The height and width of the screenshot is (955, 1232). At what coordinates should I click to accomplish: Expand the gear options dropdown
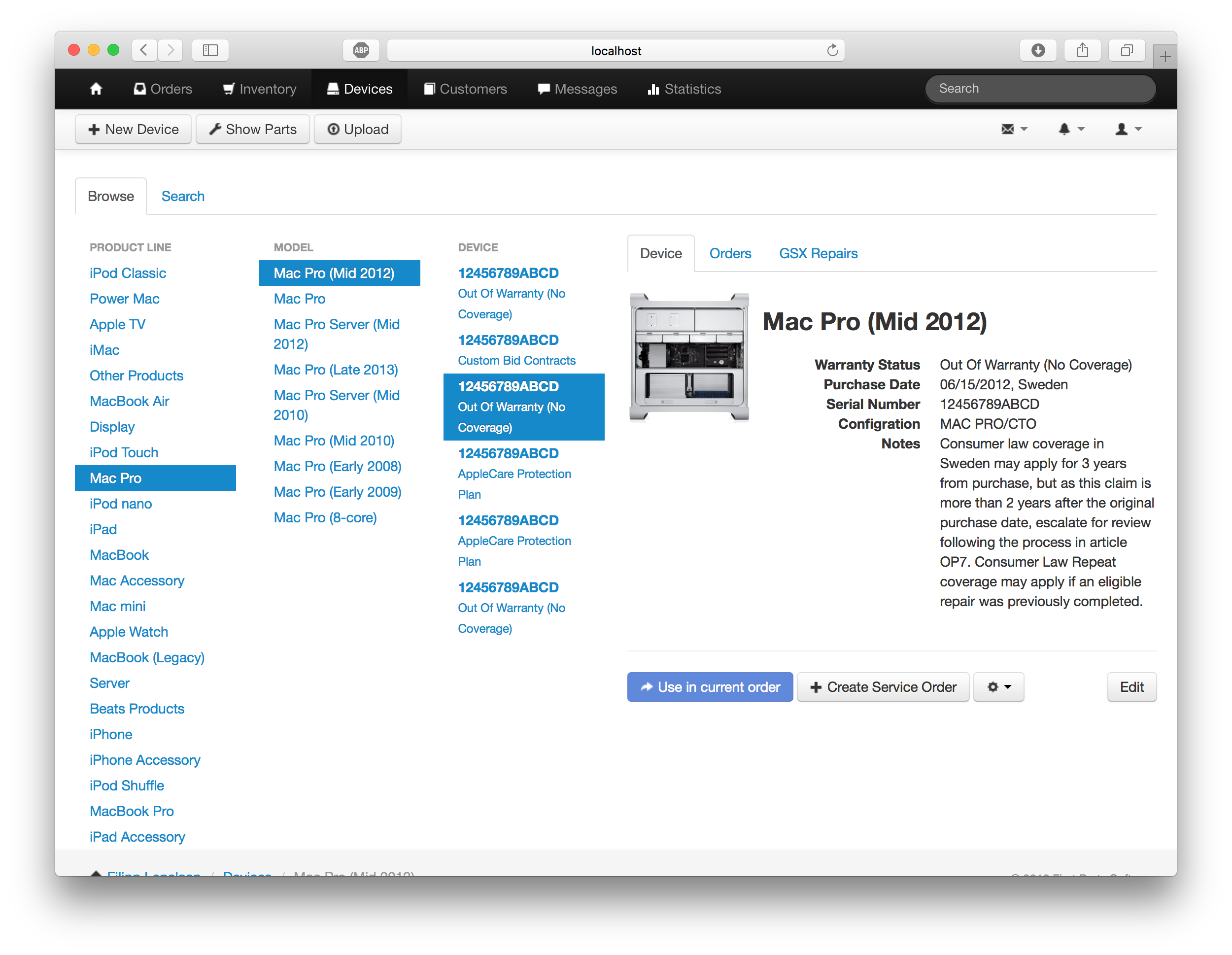pyautogui.click(x=999, y=686)
